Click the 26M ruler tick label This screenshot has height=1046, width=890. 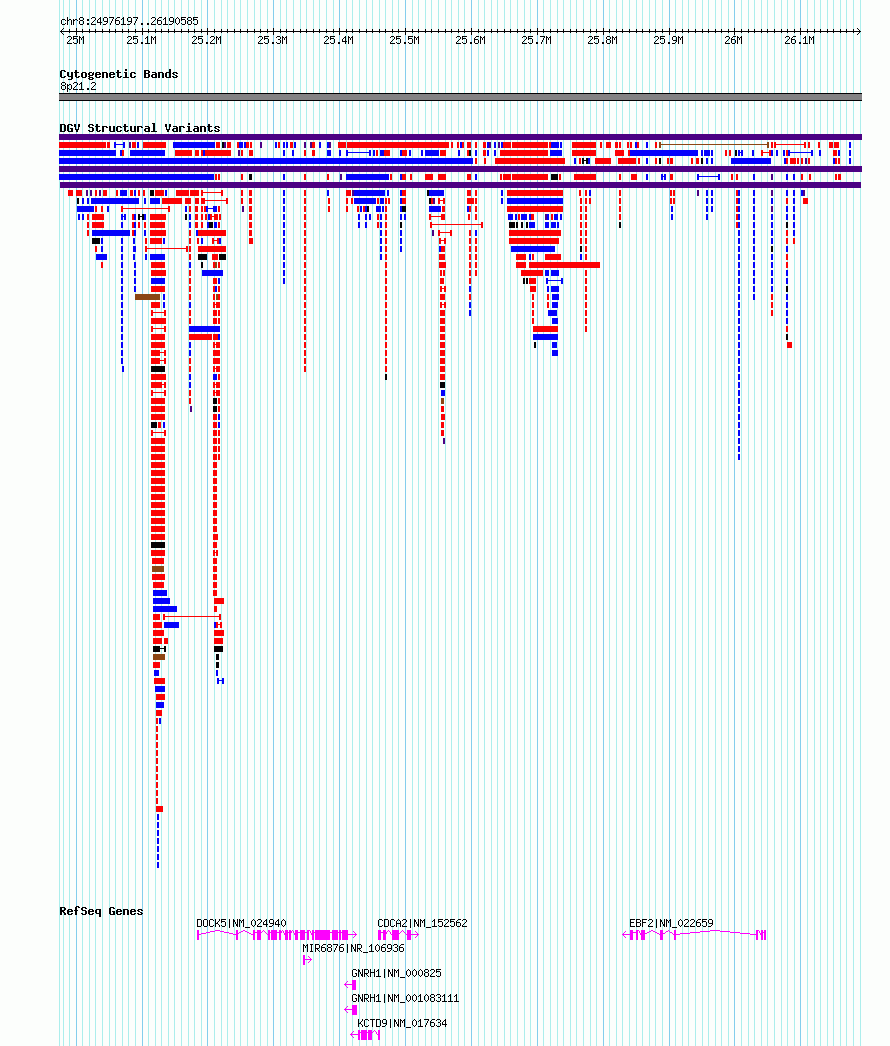click(x=733, y=40)
